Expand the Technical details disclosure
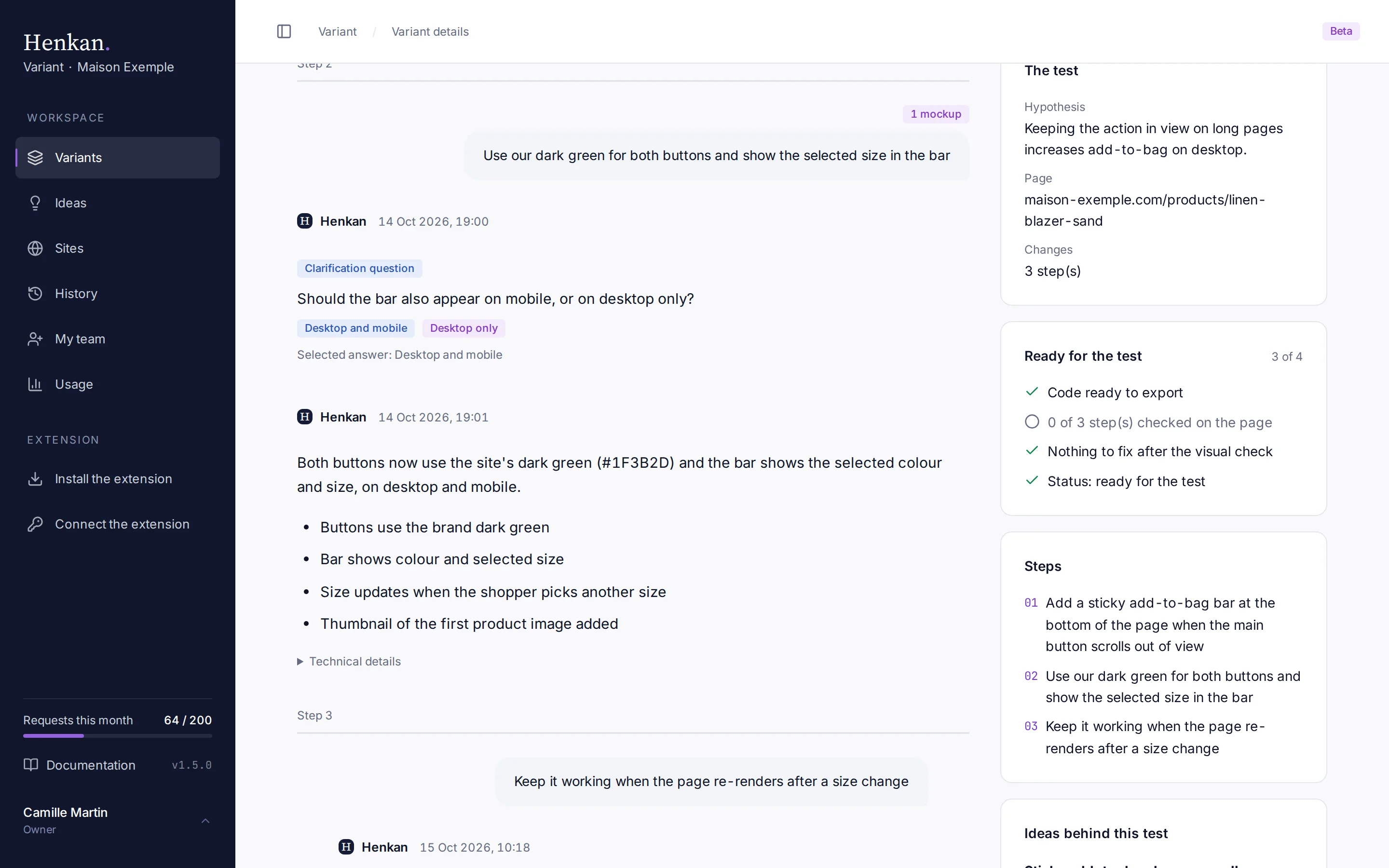 [349, 661]
